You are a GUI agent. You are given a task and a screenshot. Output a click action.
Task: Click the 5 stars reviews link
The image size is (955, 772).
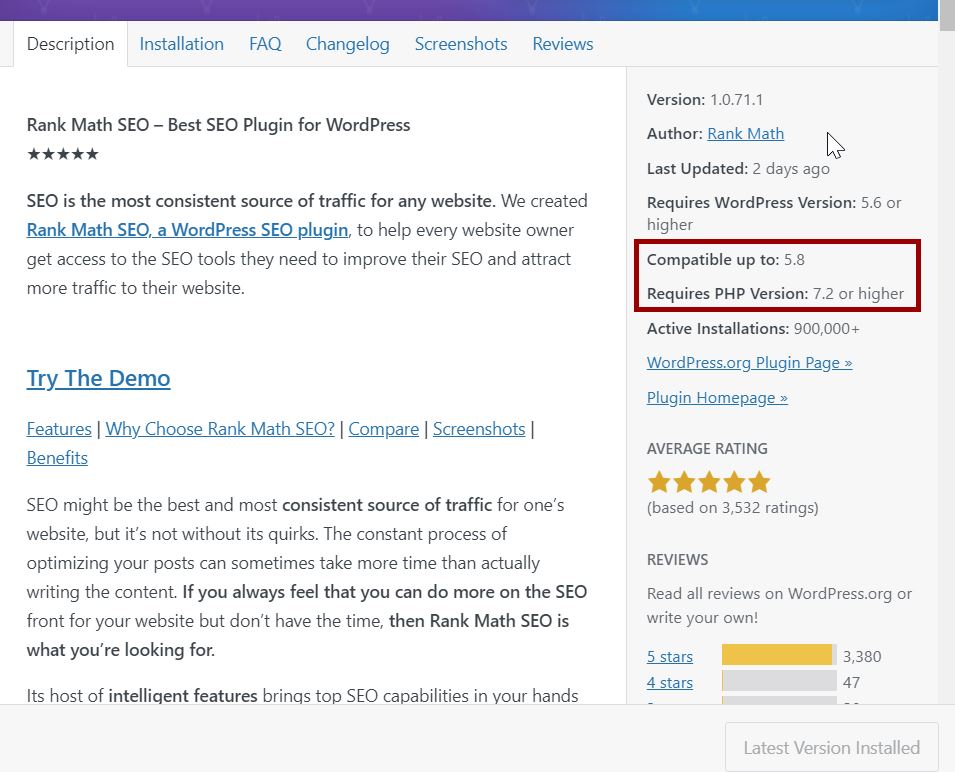pos(669,656)
